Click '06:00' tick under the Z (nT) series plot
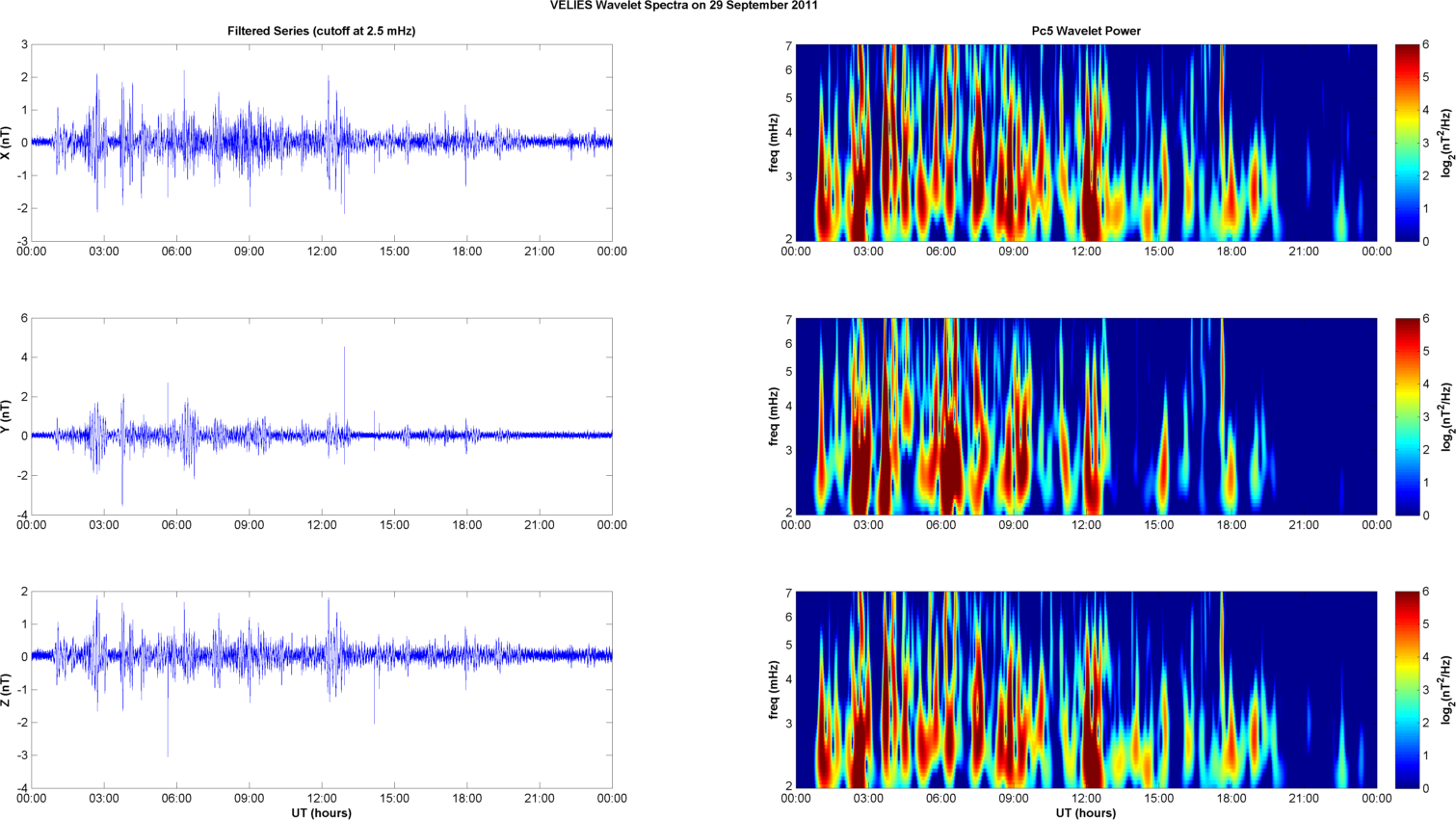 (x=176, y=799)
